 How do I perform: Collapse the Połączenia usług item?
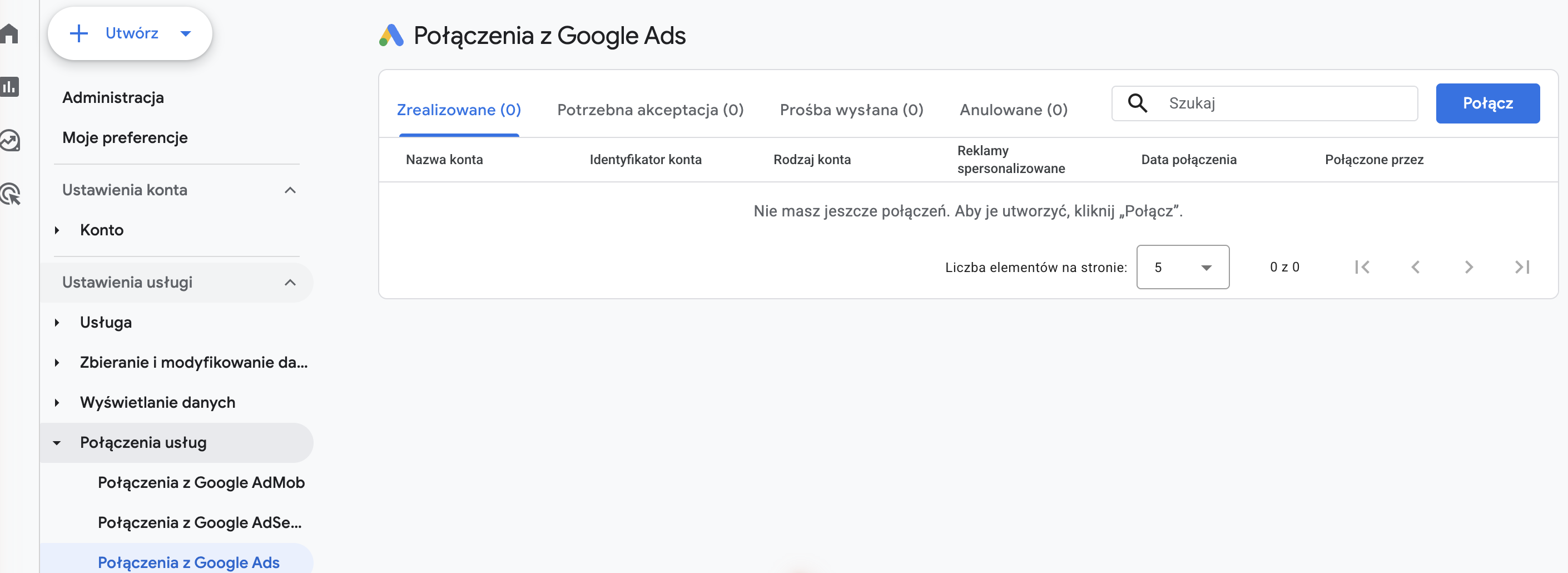pos(57,443)
